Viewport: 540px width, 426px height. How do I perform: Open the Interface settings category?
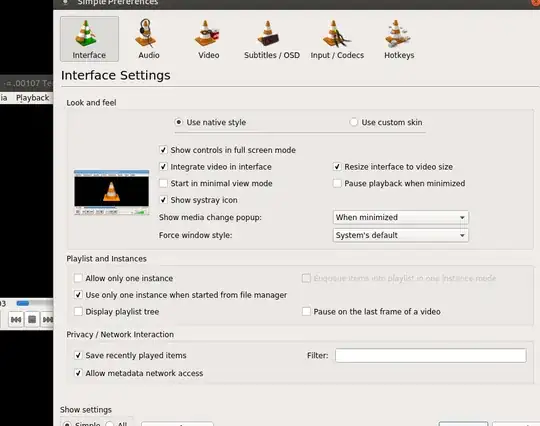pyautogui.click(x=90, y=39)
